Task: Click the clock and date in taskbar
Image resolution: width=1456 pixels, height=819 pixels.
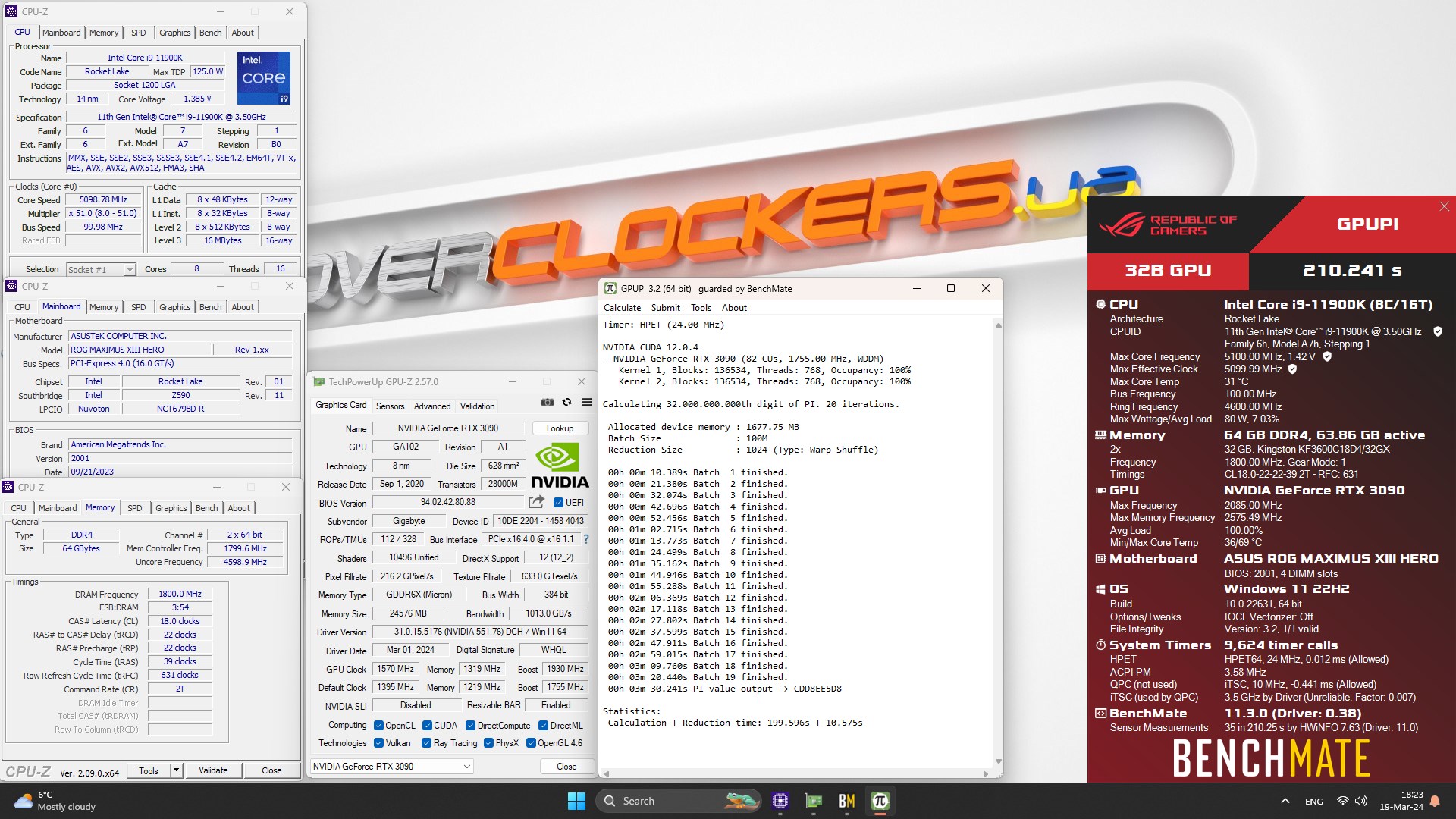Action: coord(1401,801)
